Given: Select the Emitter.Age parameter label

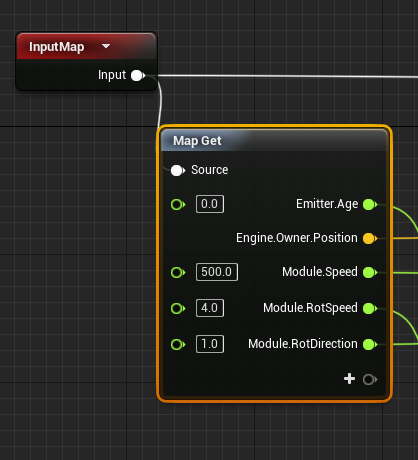Looking at the screenshot, I should 327,204.
